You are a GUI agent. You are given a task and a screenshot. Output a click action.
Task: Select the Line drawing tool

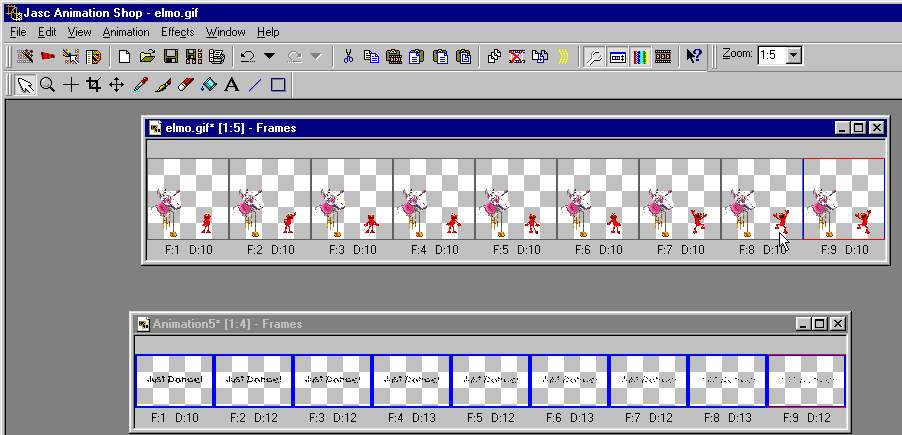click(x=255, y=86)
